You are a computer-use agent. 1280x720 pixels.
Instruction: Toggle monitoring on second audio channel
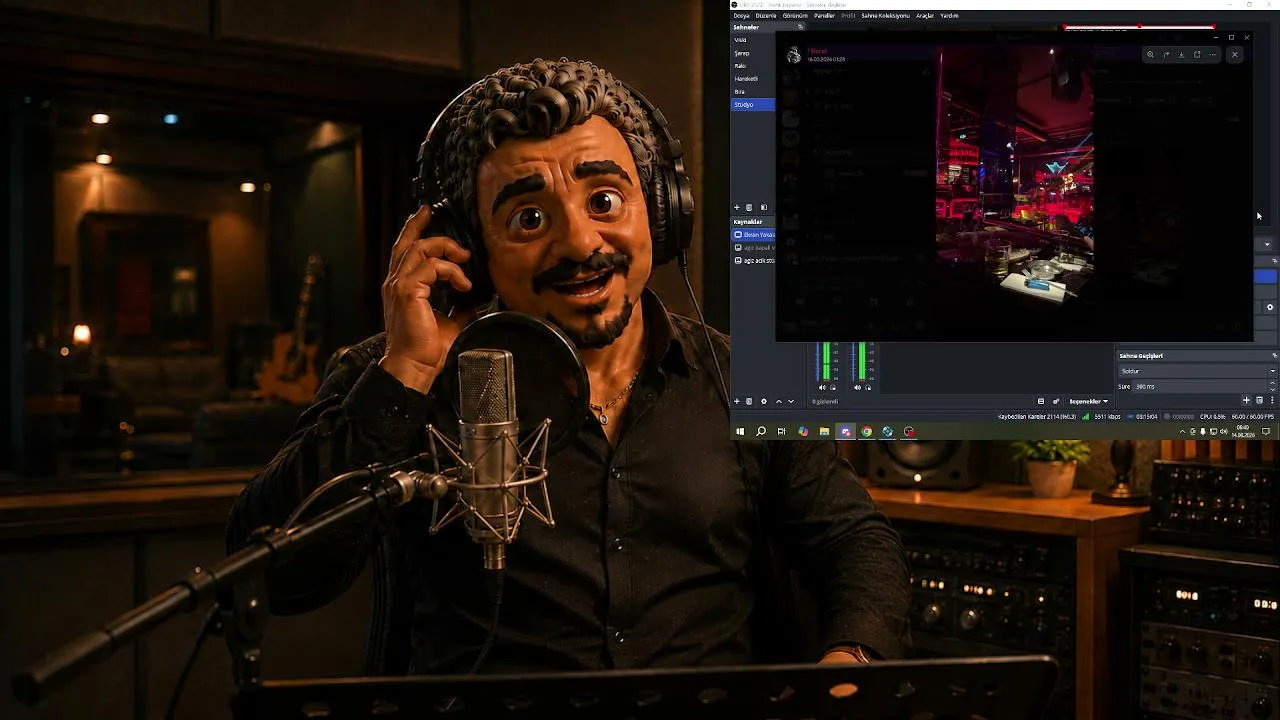[868, 388]
